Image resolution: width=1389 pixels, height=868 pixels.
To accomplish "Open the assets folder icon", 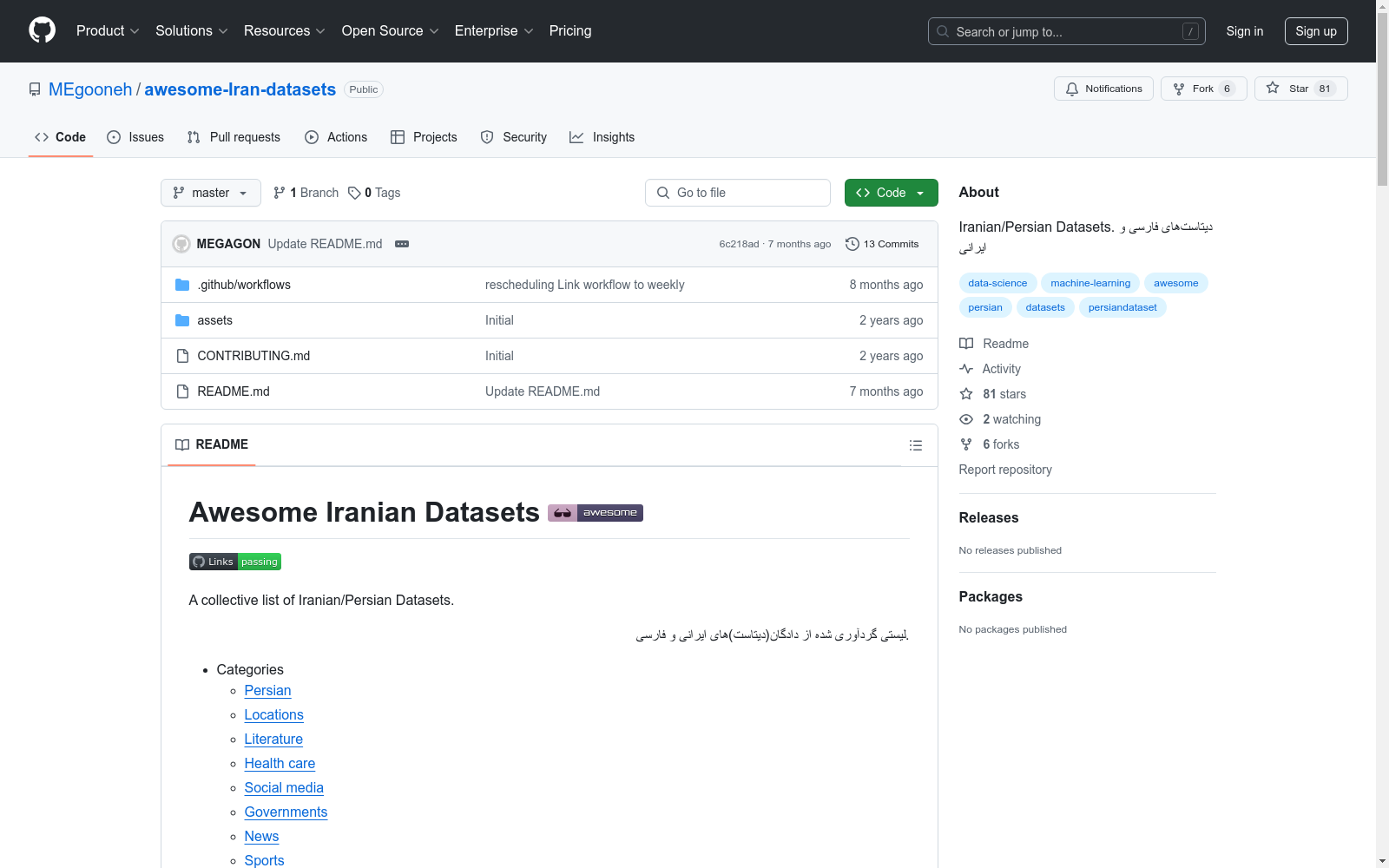I will pos(182,320).
